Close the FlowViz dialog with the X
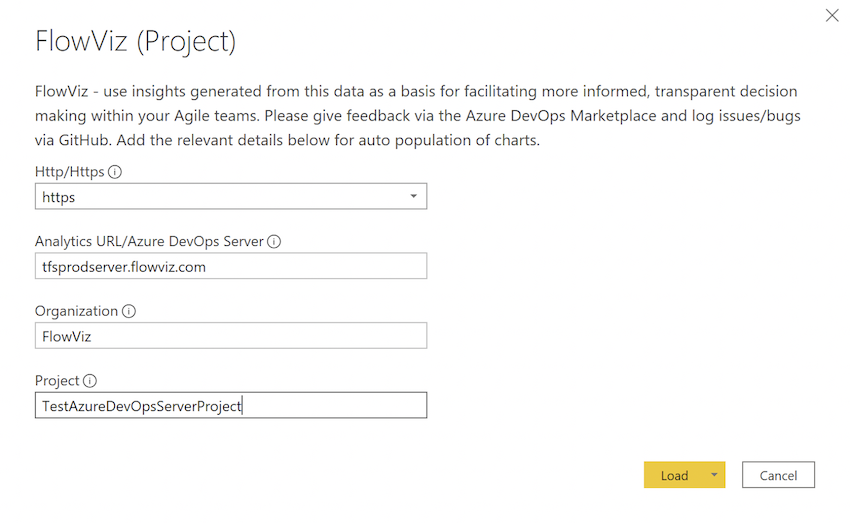850x523 pixels. pos(831,15)
